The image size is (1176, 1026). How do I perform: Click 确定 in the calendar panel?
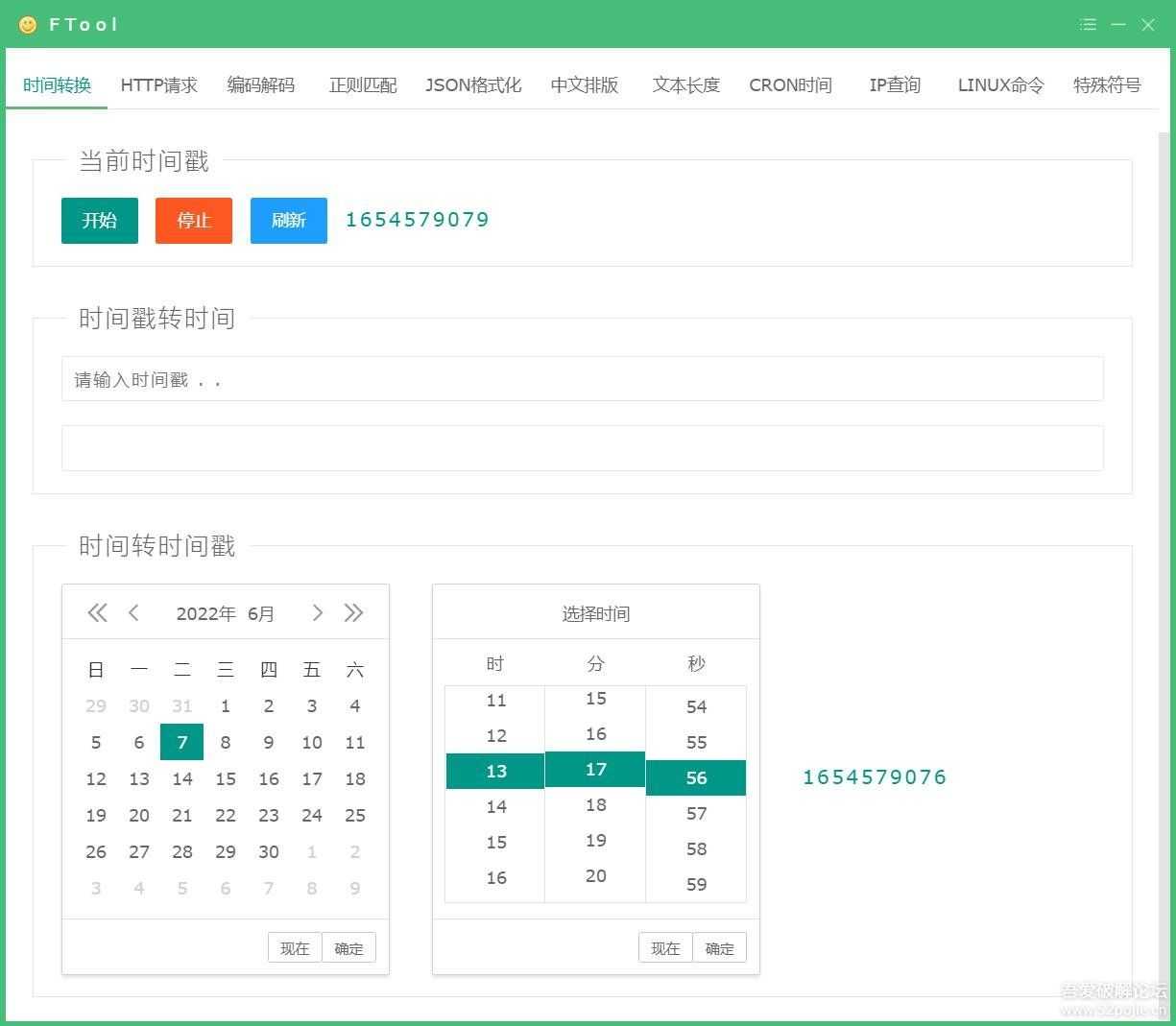pyautogui.click(x=348, y=948)
